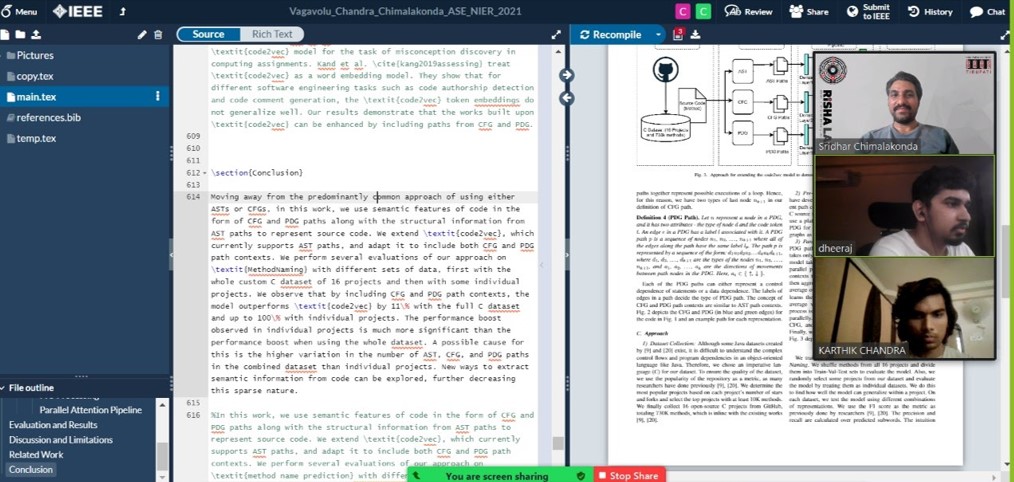1014x482 pixels.
Task: Open Review panel
Action: point(748,12)
